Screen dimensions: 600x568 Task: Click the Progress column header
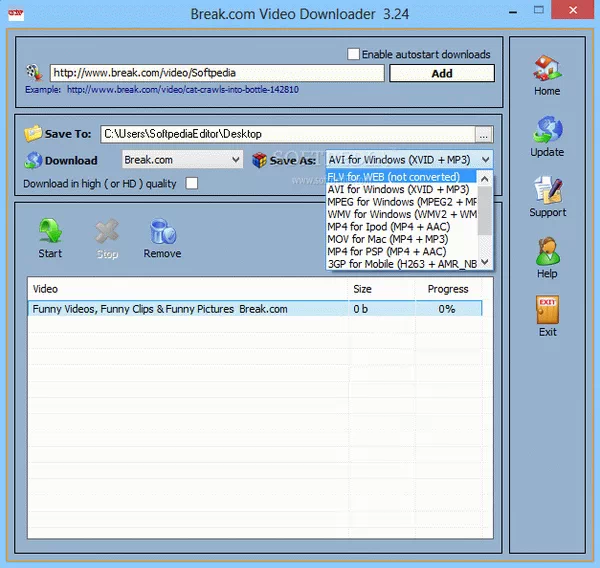[x=448, y=289]
